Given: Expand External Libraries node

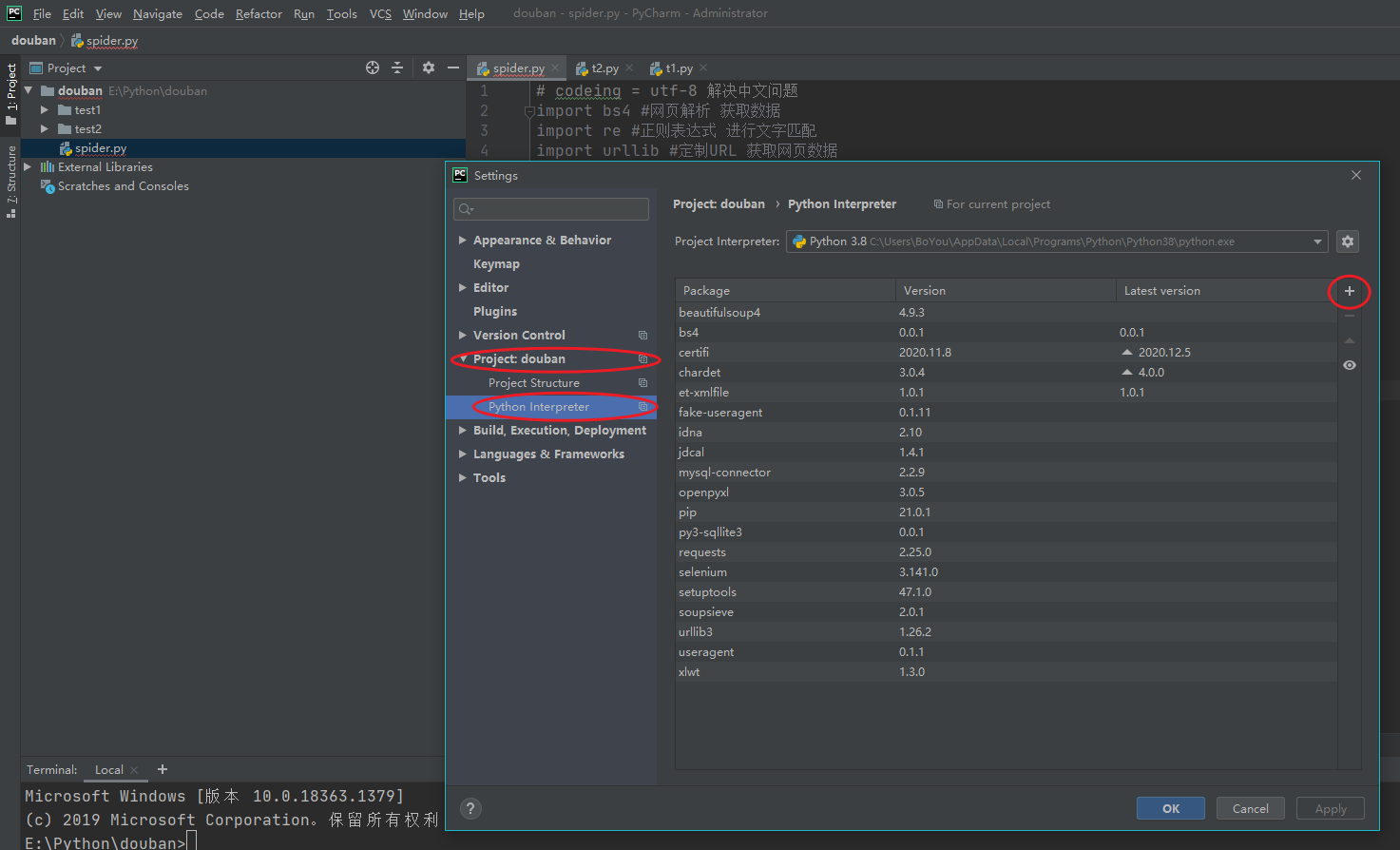Looking at the screenshot, I should pos(28,167).
